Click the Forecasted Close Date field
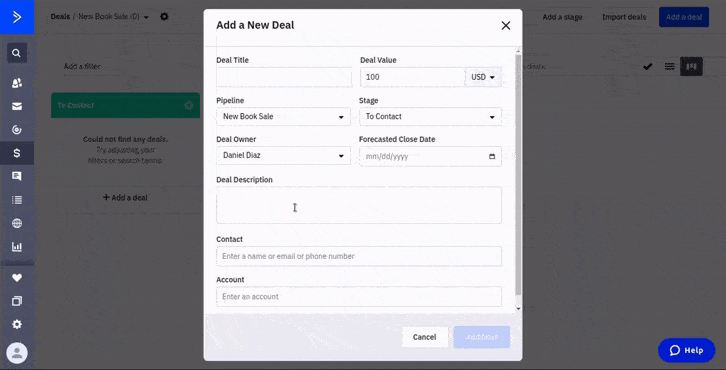The width and height of the screenshot is (726, 370). [x=430, y=157]
